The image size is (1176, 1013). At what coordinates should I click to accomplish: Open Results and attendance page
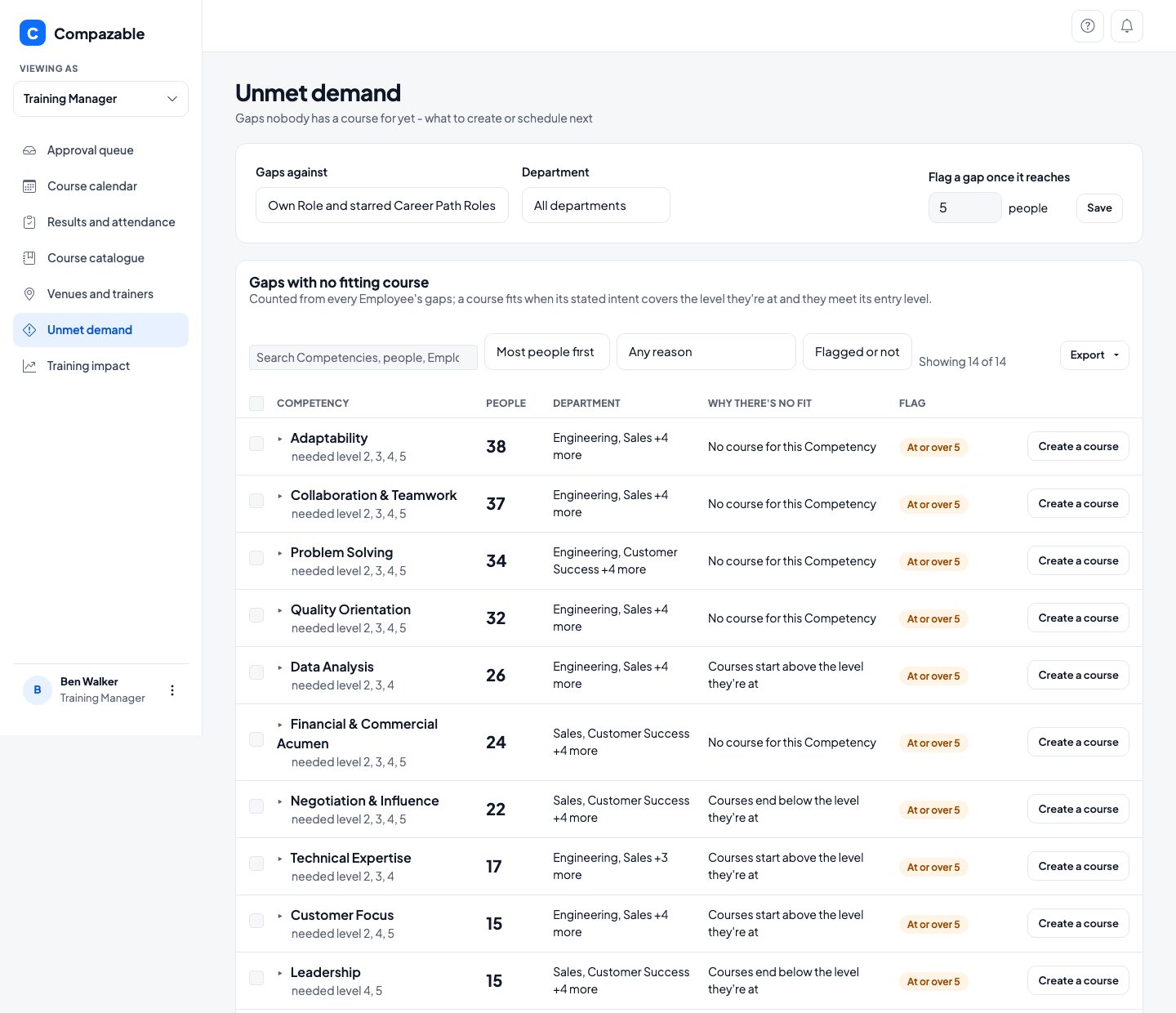coord(100,222)
